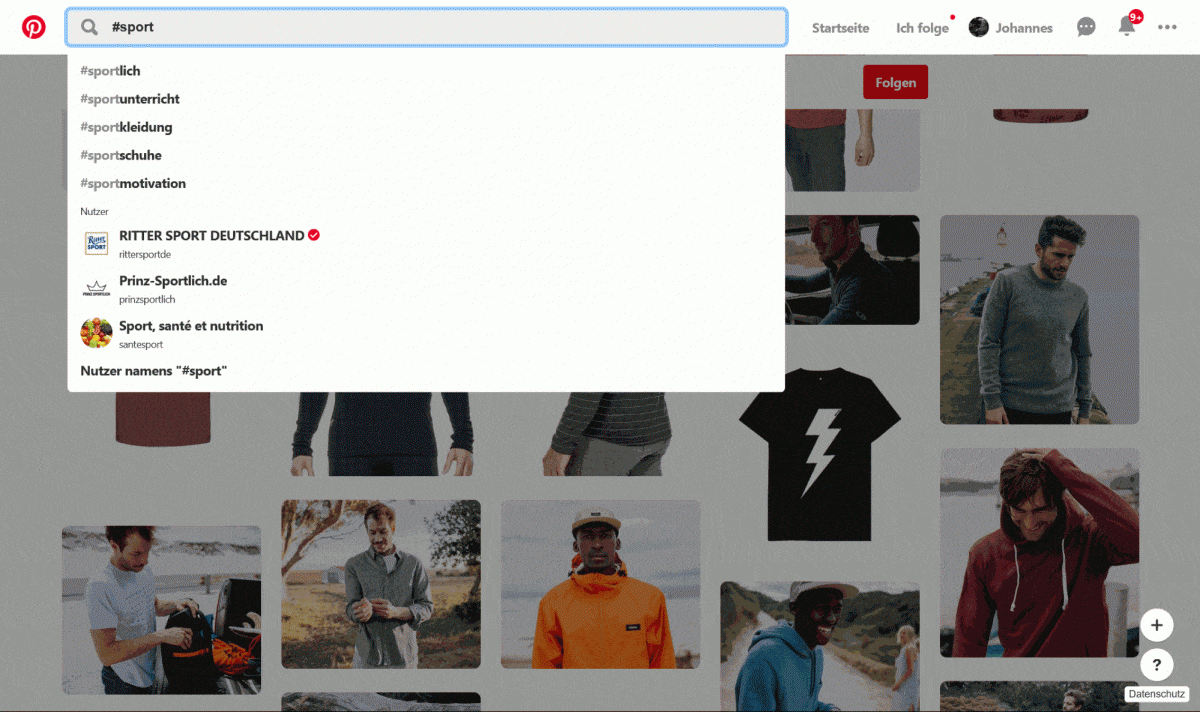Viewport: 1200px width, 712px height.
Task: Click the red Folgen button
Action: [x=895, y=82]
